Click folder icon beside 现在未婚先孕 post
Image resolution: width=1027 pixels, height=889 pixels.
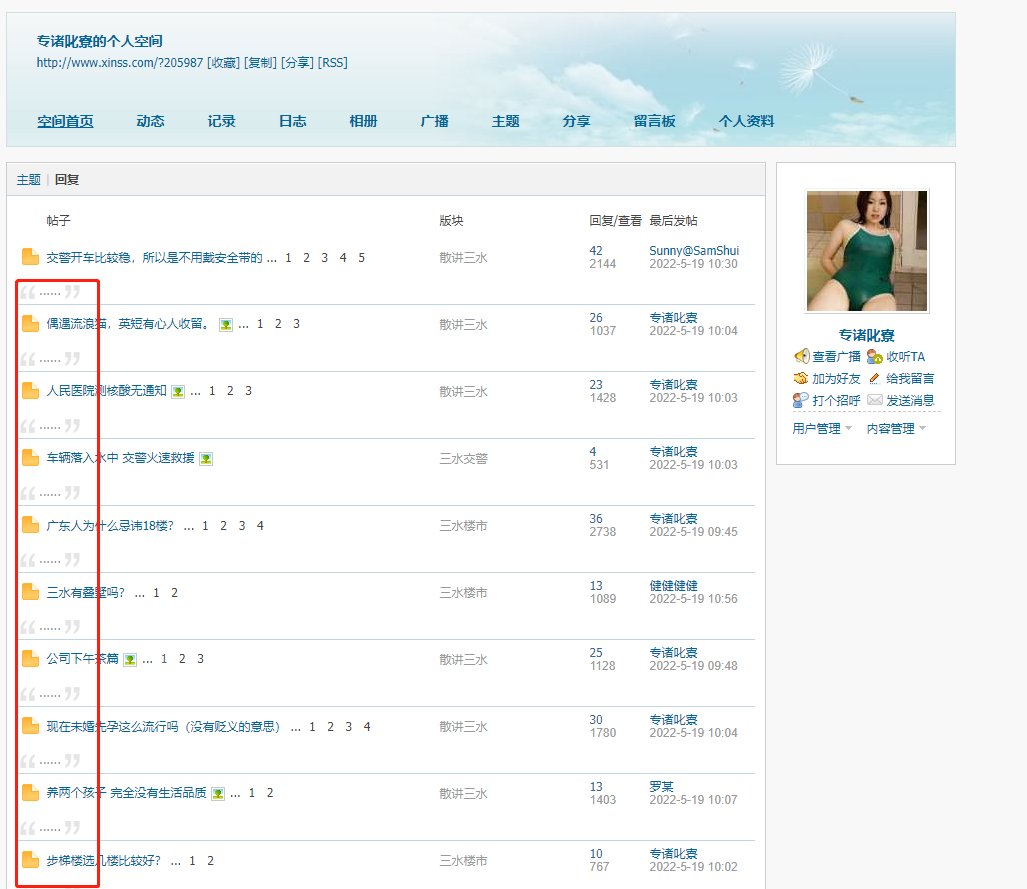(30, 726)
